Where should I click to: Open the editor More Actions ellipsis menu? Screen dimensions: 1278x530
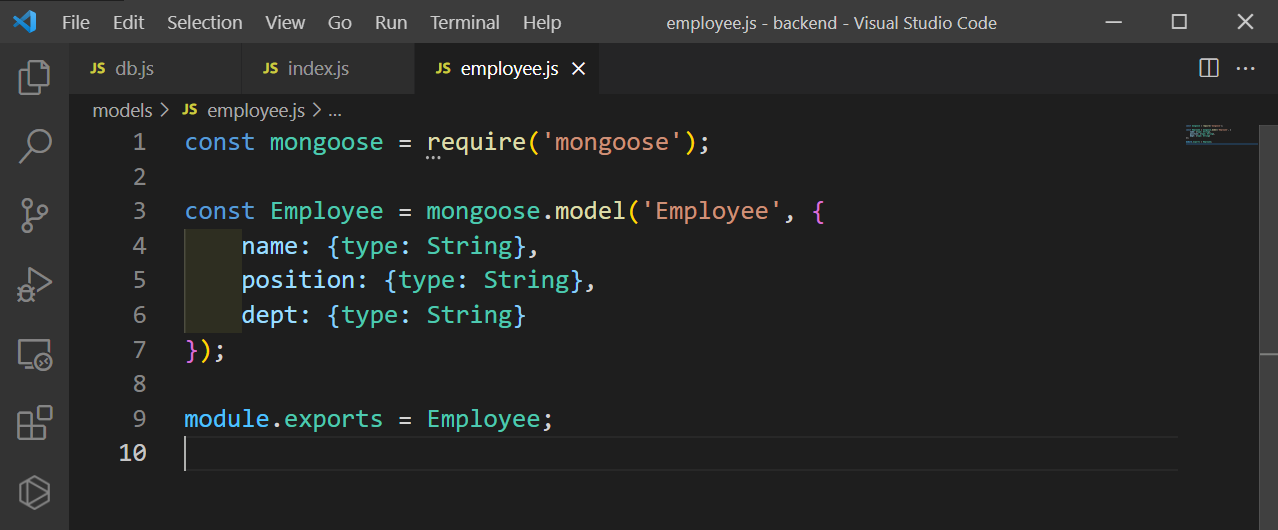coord(1245,68)
